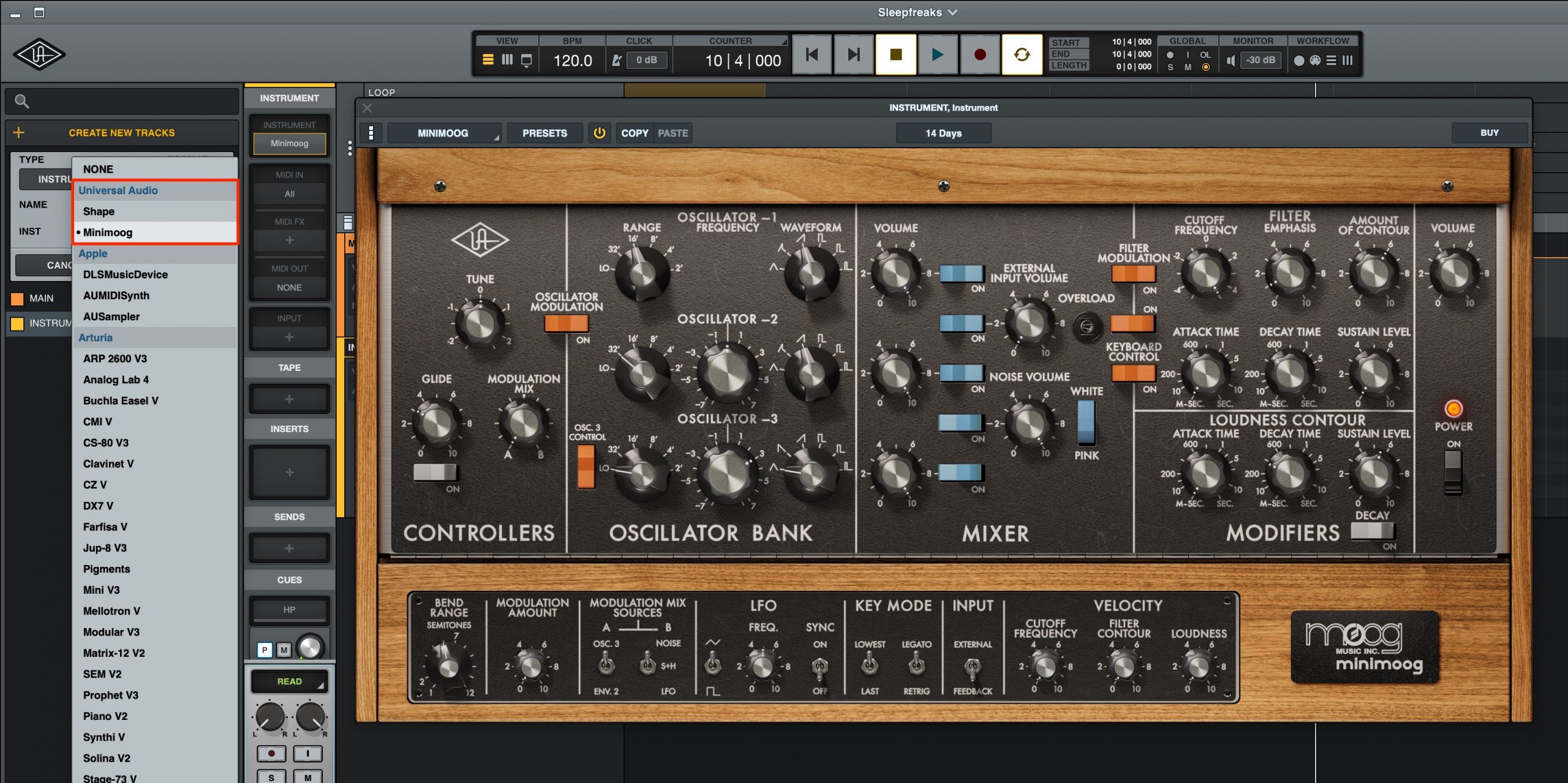Click the PASTE button

point(673,133)
